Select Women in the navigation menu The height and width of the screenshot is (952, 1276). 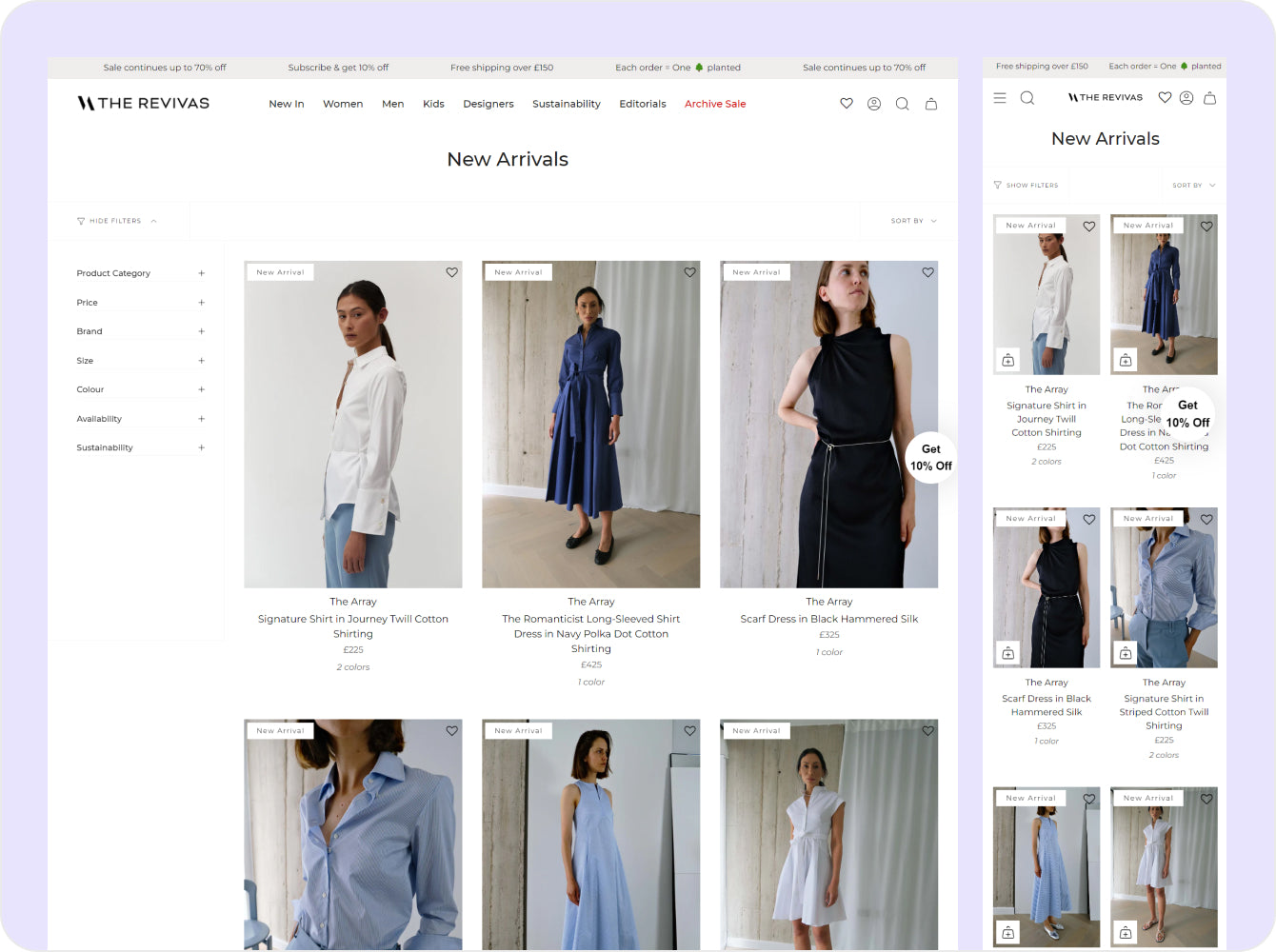343,104
